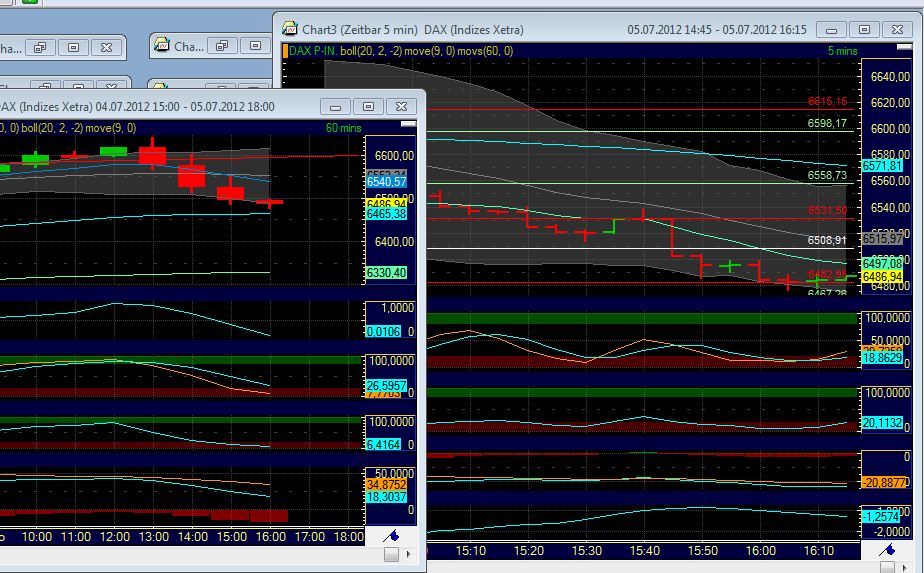This screenshot has height=573, width=924.
Task: Click the 16:00 label on the 5 mins axis
Action: 761,551
